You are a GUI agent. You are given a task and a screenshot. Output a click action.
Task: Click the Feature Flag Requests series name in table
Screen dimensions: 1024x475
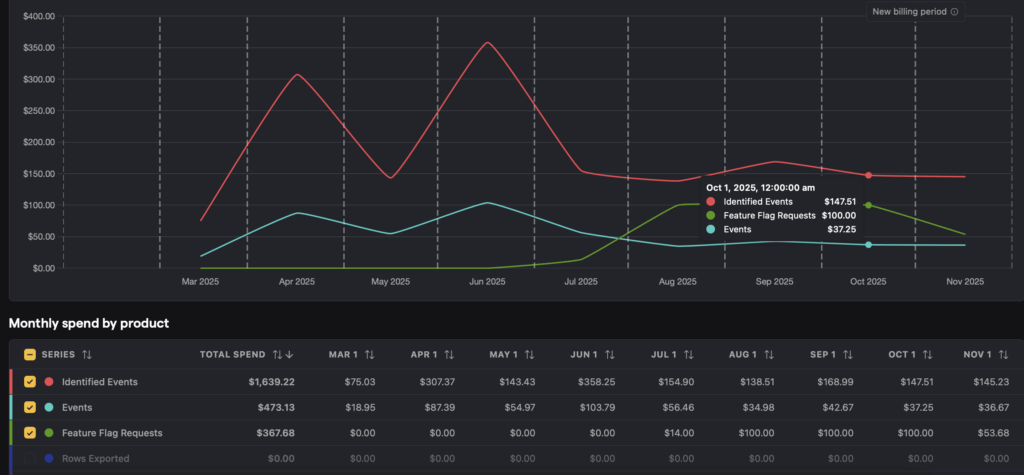pyautogui.click(x=112, y=433)
